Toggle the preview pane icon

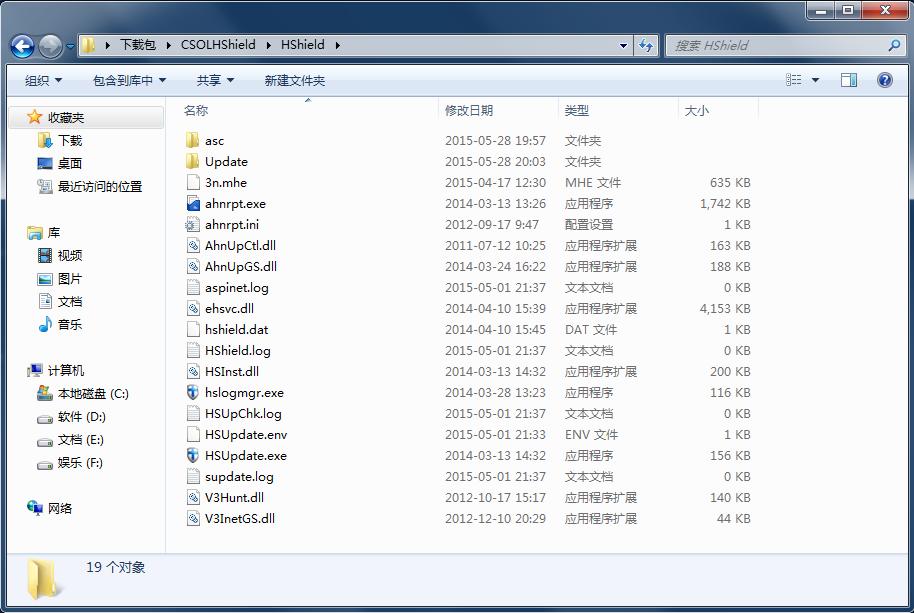tap(850, 80)
